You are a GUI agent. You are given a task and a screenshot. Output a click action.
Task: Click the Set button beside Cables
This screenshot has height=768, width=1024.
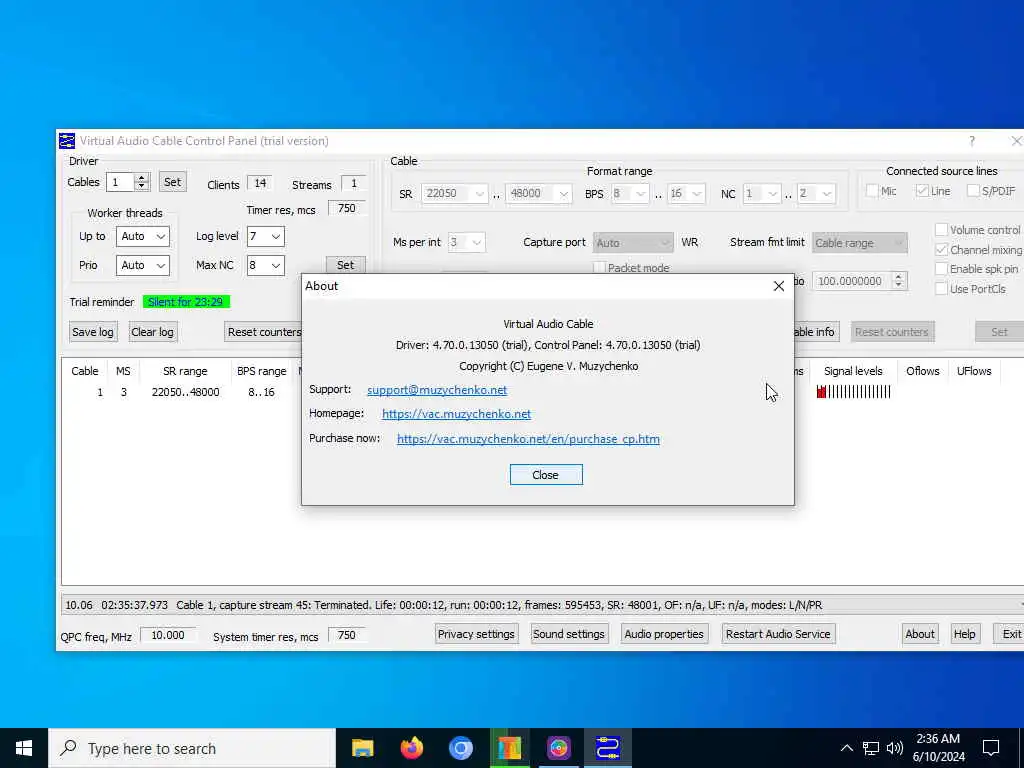pos(172,182)
